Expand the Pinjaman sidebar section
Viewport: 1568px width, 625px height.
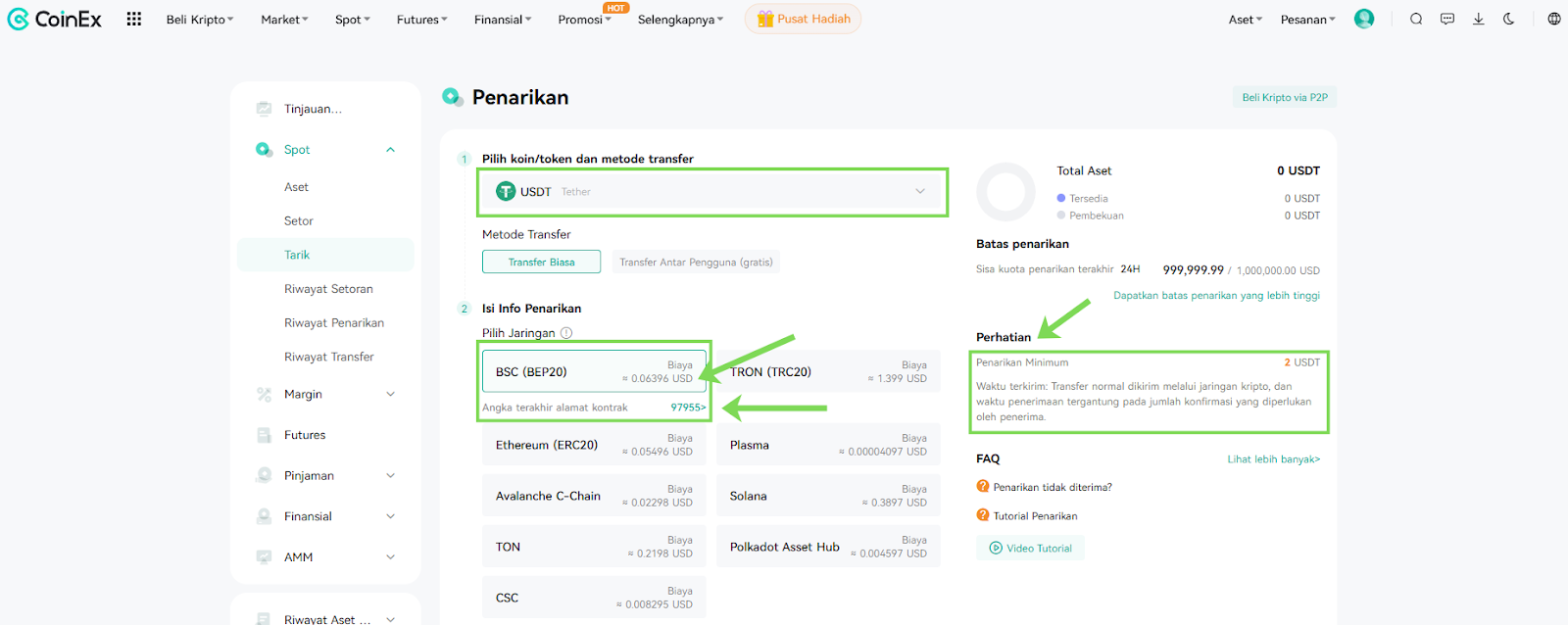(x=390, y=475)
